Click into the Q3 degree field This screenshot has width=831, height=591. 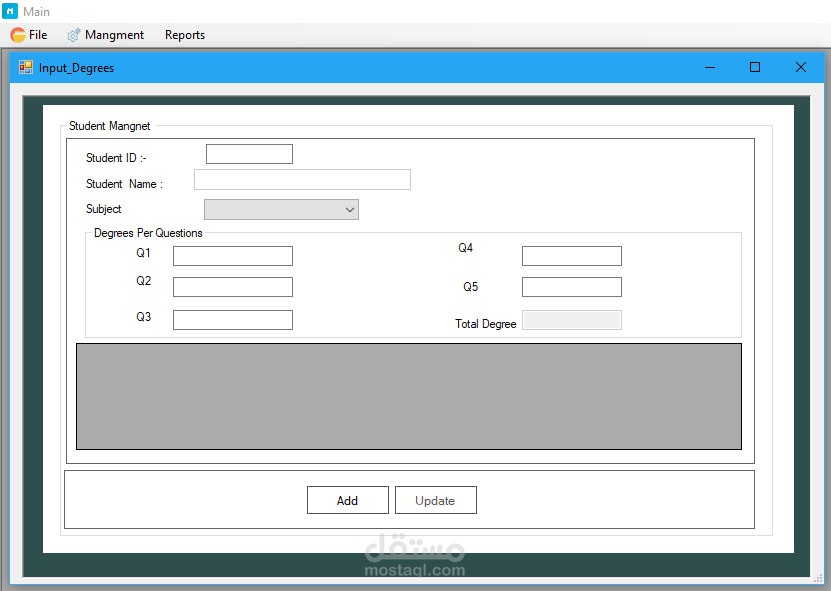pyautogui.click(x=233, y=320)
